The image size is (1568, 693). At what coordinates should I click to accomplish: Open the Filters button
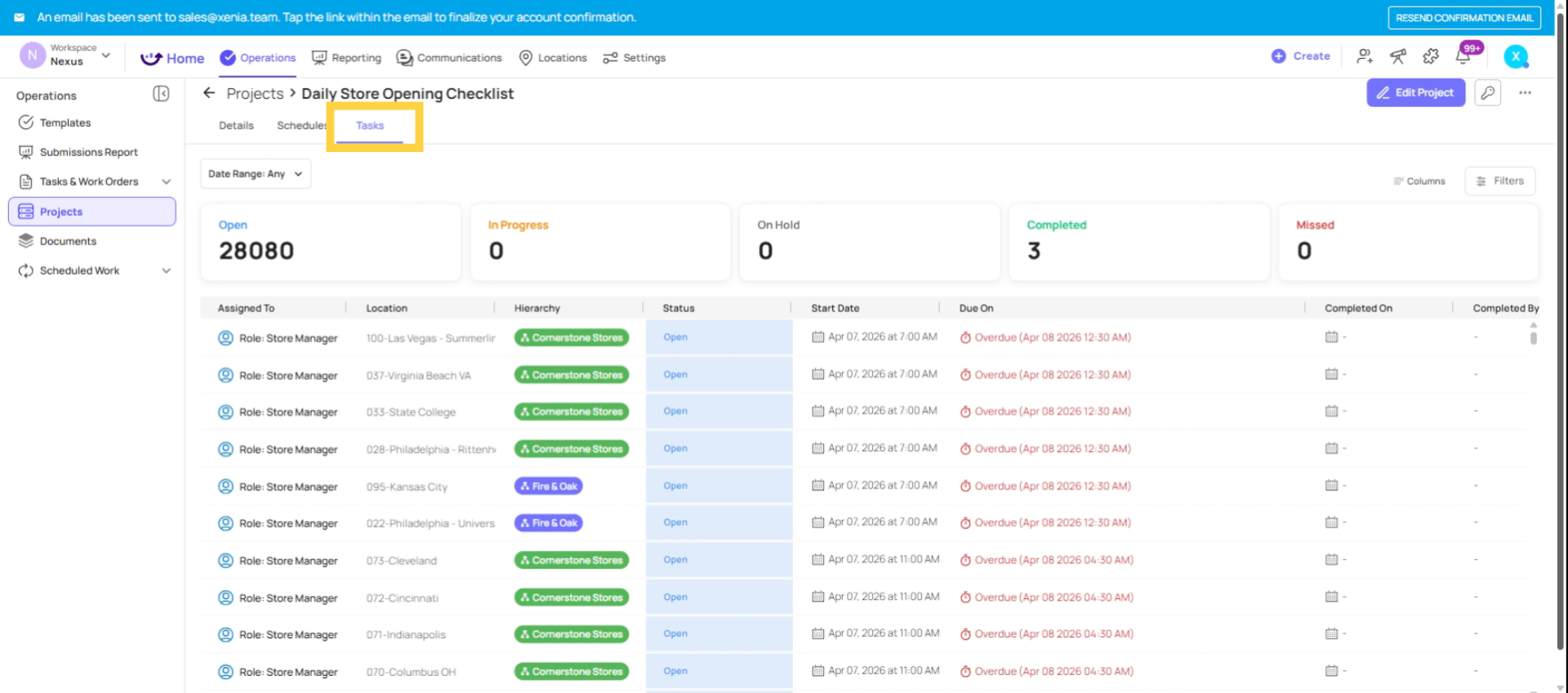point(1500,181)
